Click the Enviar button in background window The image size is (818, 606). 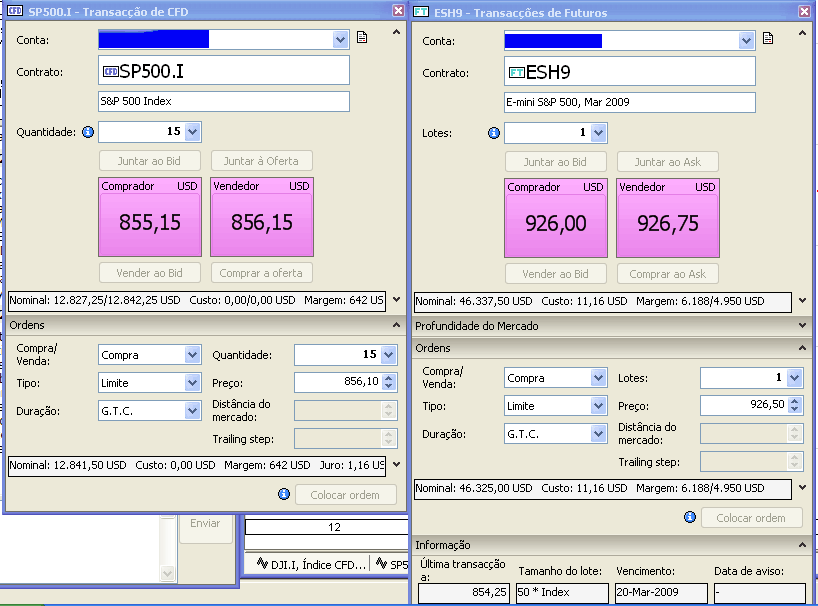click(206, 529)
